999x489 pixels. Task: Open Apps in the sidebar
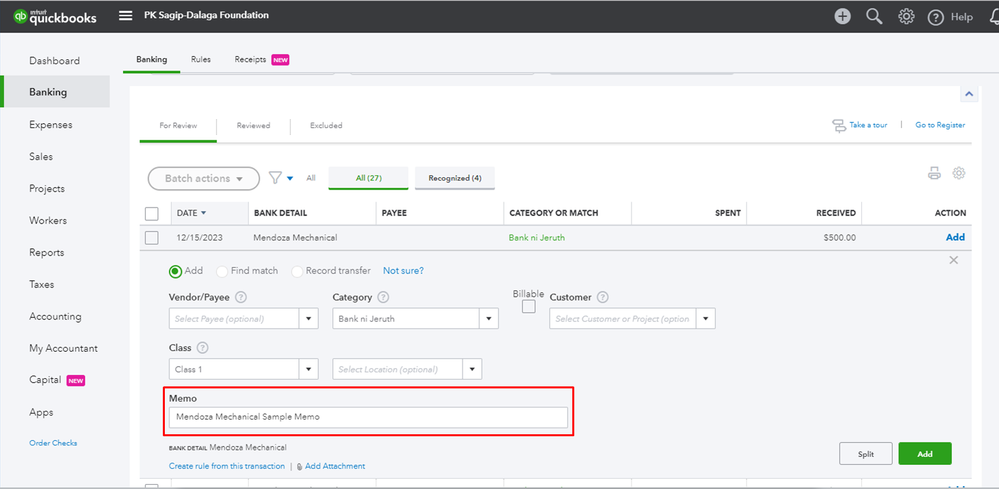pyautogui.click(x=39, y=412)
